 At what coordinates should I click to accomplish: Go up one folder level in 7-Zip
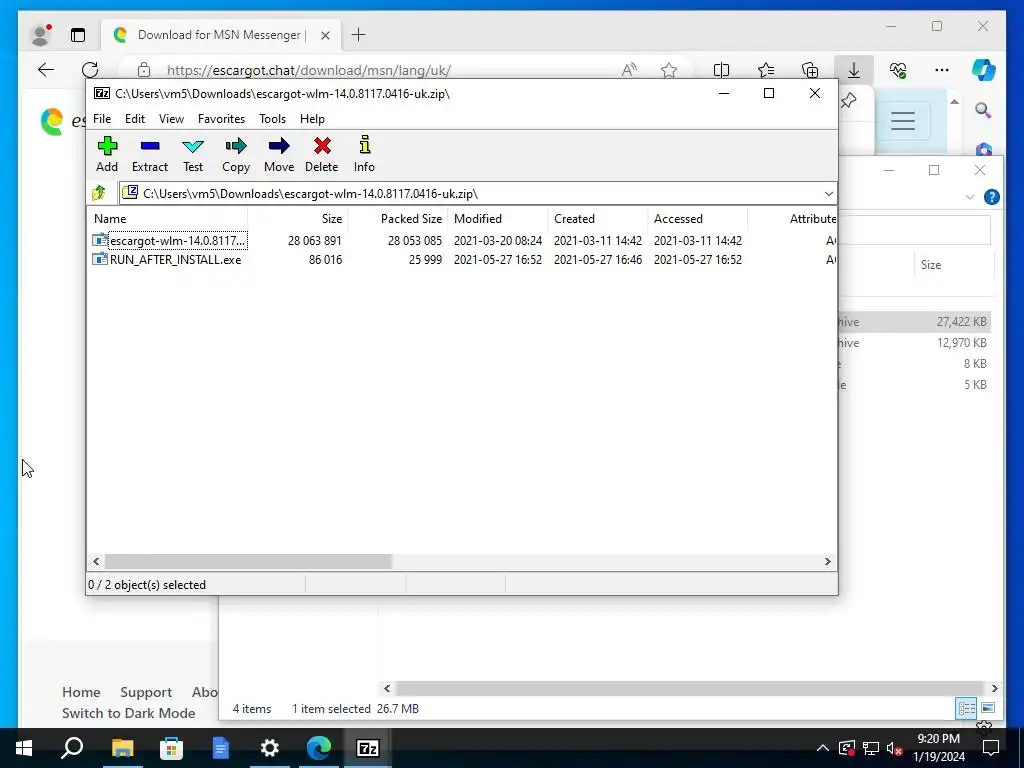click(99, 193)
